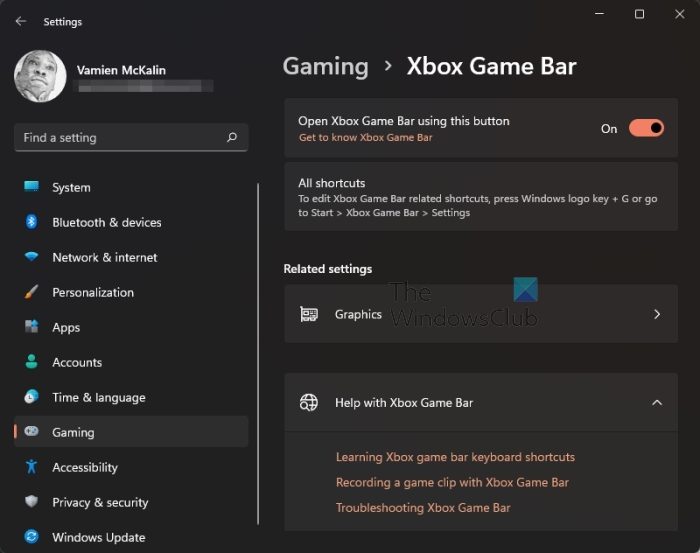Image resolution: width=700 pixels, height=553 pixels.
Task: Click the Accounts person icon
Action: [31, 362]
